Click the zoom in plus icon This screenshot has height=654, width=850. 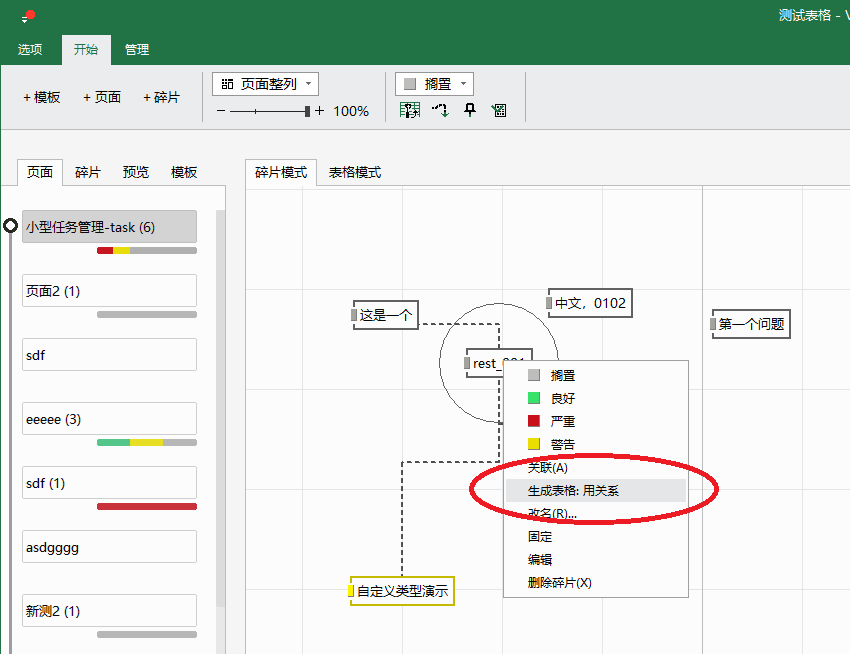point(320,112)
